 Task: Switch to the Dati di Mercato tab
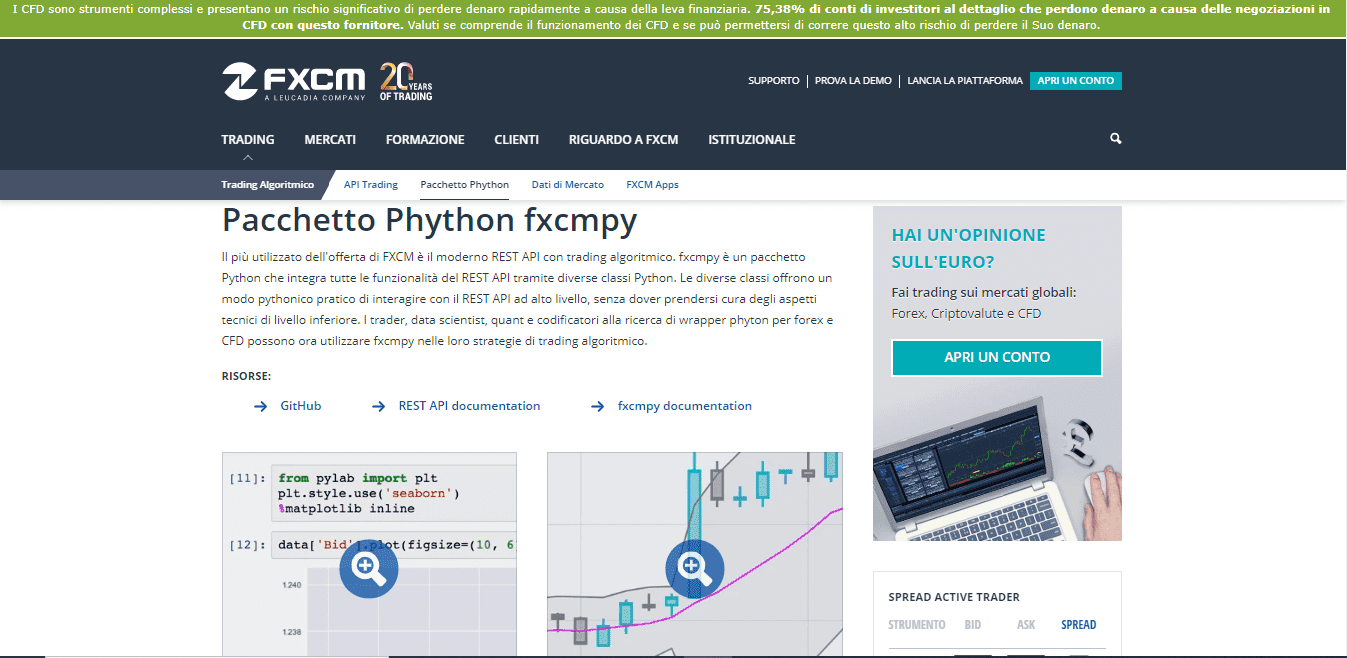[x=567, y=184]
